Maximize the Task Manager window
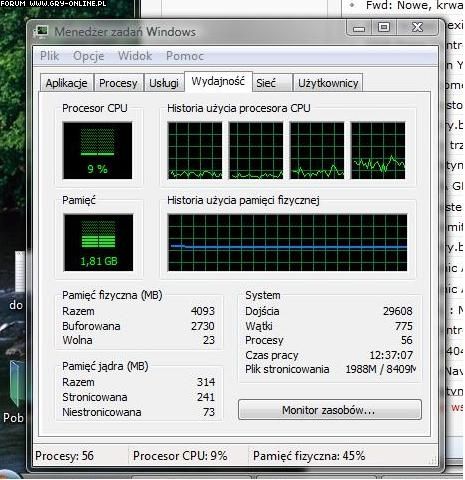The image size is (465, 480). tap(384, 27)
